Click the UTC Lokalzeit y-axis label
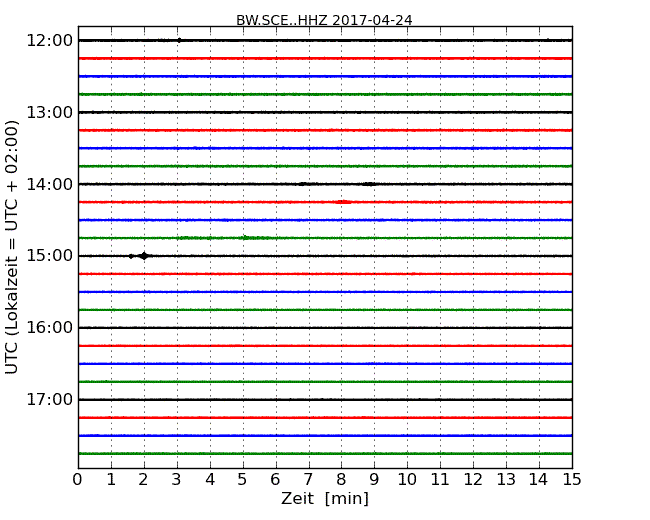This screenshot has width=650, height=520. click(x=12, y=247)
